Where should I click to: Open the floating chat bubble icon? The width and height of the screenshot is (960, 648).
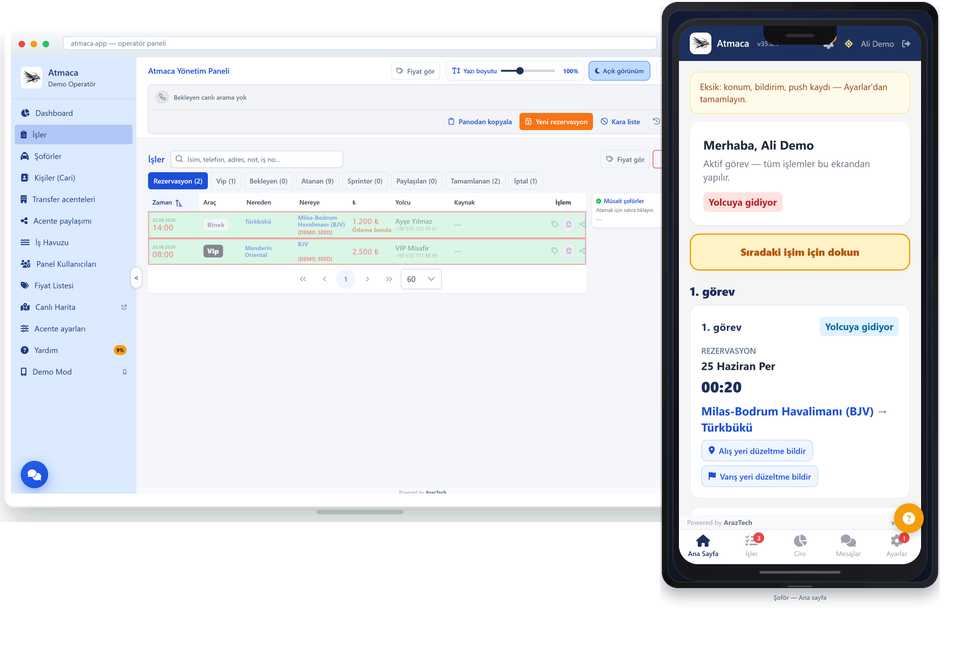click(34, 474)
